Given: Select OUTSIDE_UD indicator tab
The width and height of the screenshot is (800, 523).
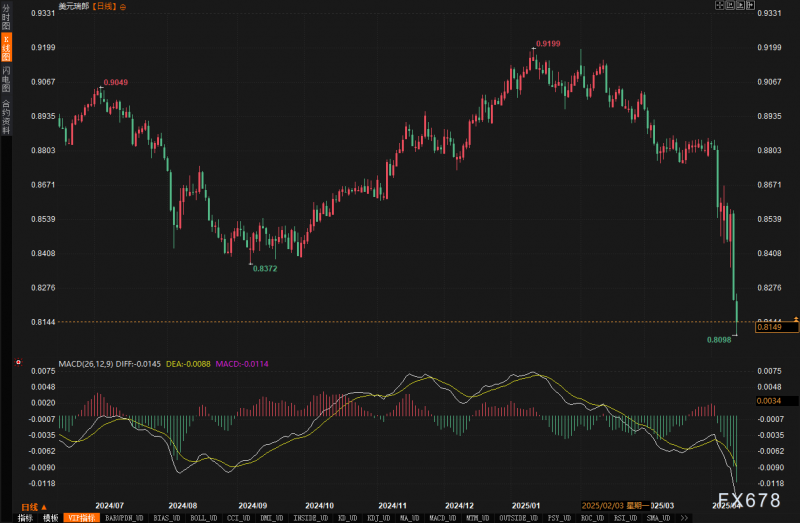Looking at the screenshot, I should click(518, 518).
